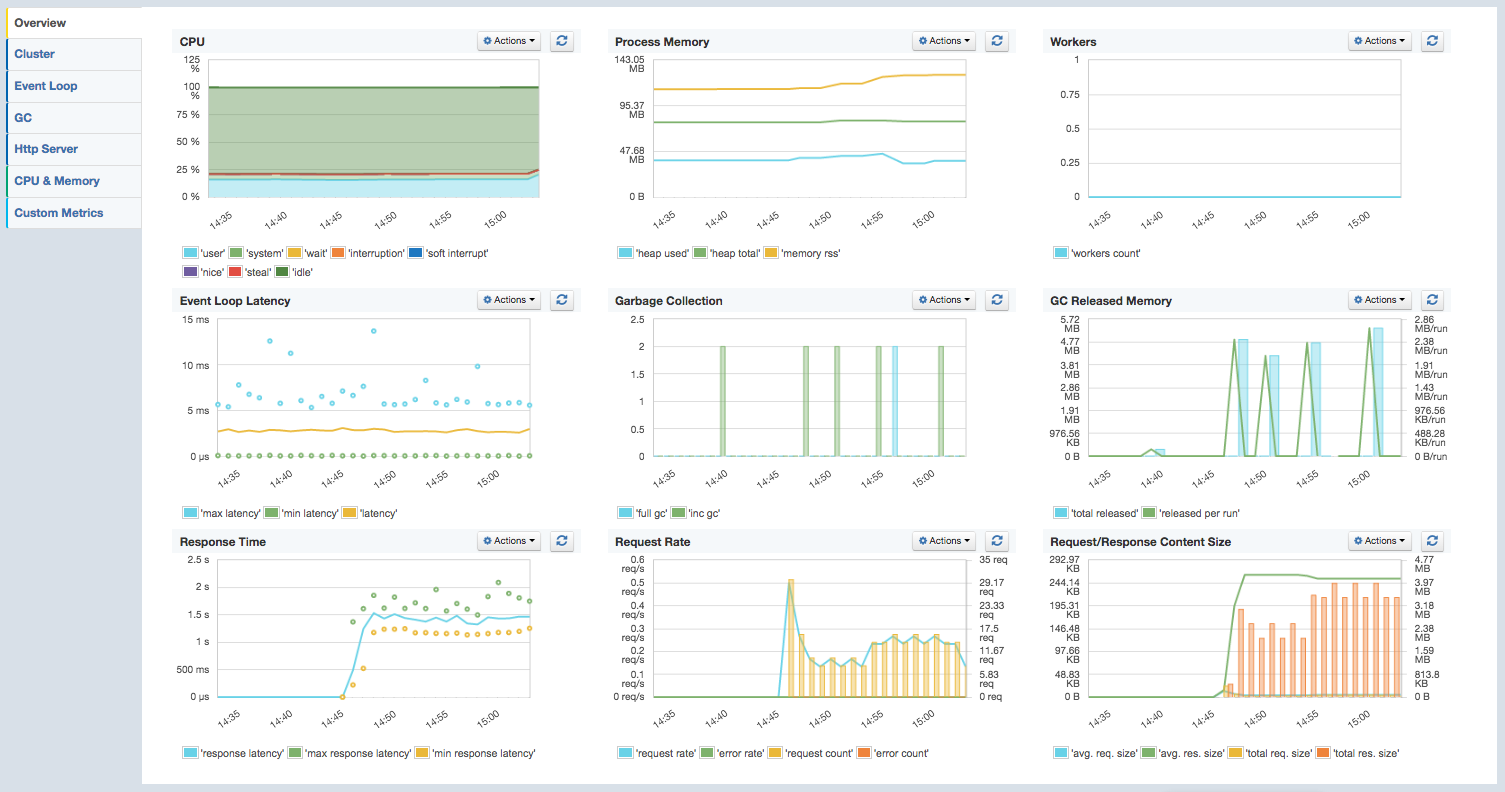Toggle the 'idle' series in CPU legend
The height and width of the screenshot is (792, 1505).
tap(295, 272)
